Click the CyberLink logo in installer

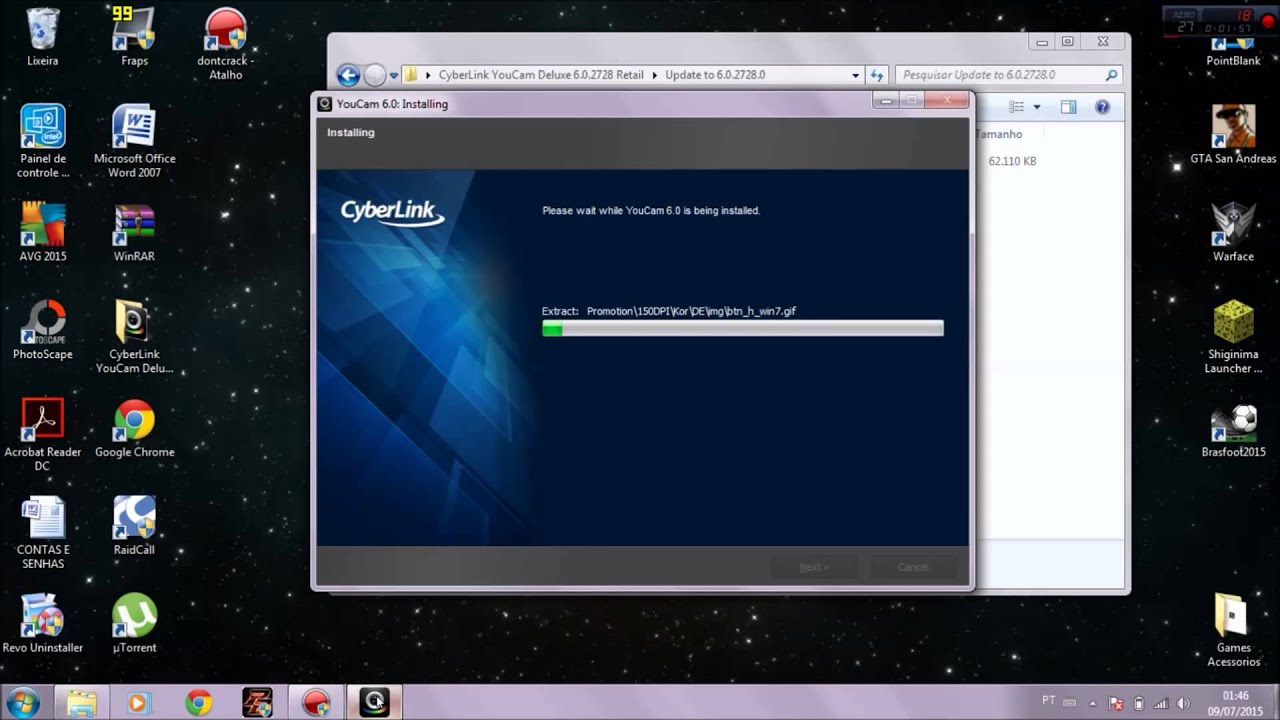pyautogui.click(x=392, y=212)
